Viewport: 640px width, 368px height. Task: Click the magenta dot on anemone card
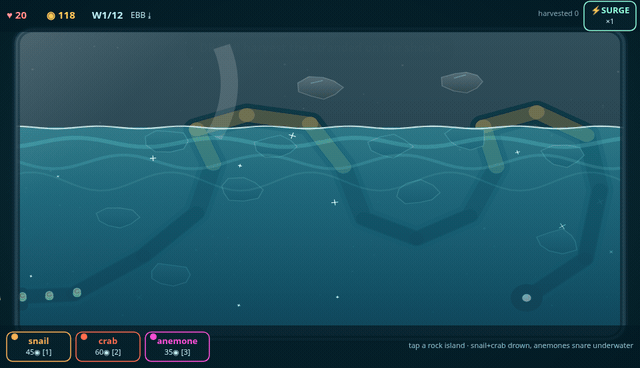(x=153, y=337)
